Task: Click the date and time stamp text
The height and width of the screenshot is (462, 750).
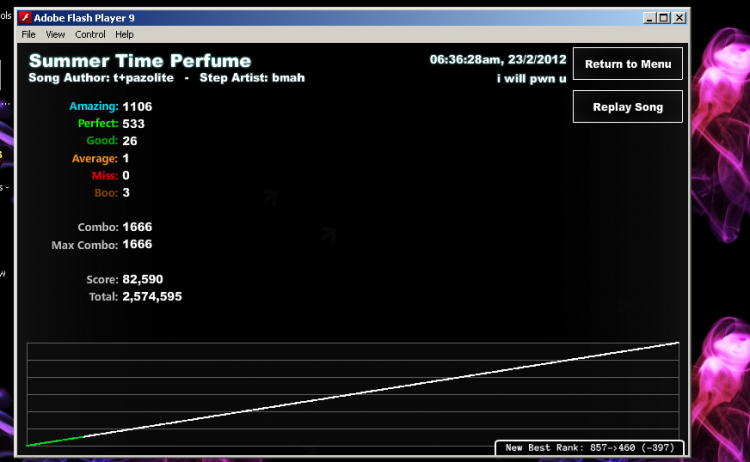Action: point(498,59)
